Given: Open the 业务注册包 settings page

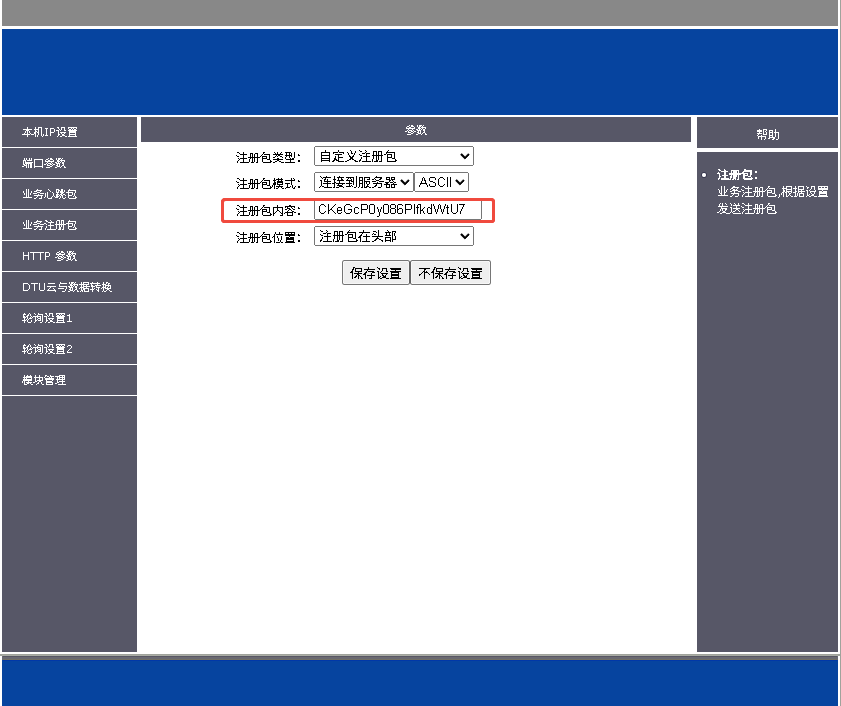Looking at the screenshot, I should coord(50,225).
